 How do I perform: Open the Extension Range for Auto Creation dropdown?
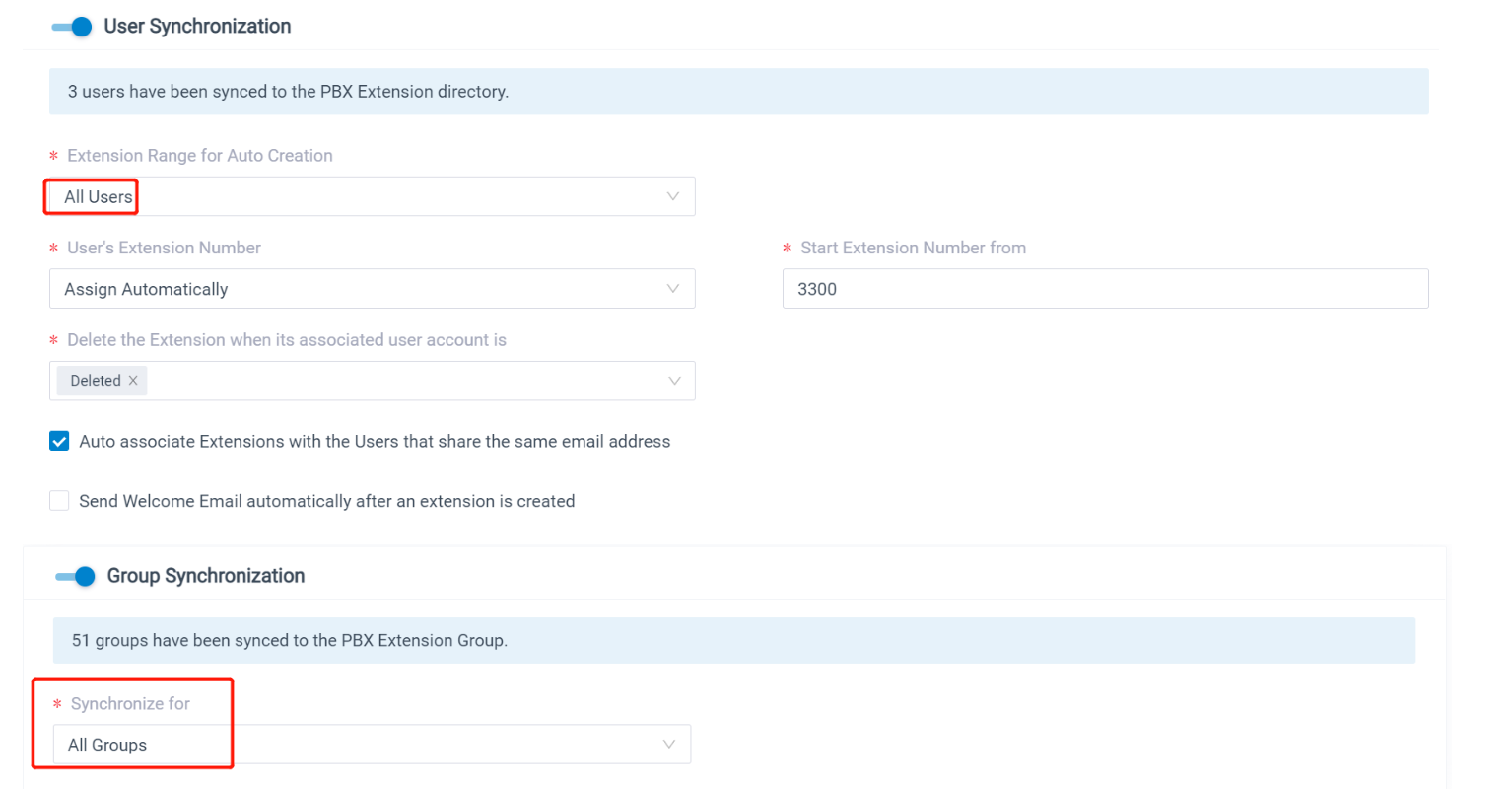click(373, 196)
